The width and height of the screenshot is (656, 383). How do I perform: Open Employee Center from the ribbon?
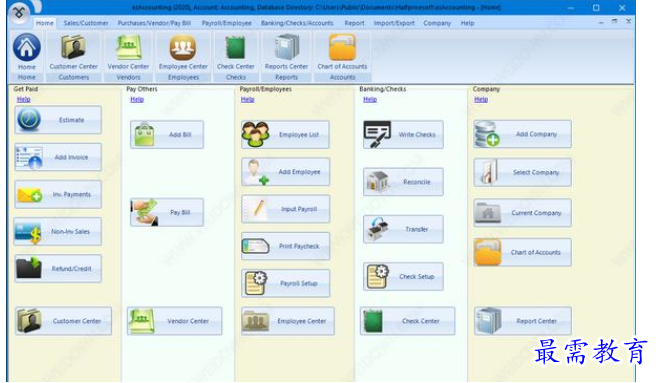tap(183, 51)
